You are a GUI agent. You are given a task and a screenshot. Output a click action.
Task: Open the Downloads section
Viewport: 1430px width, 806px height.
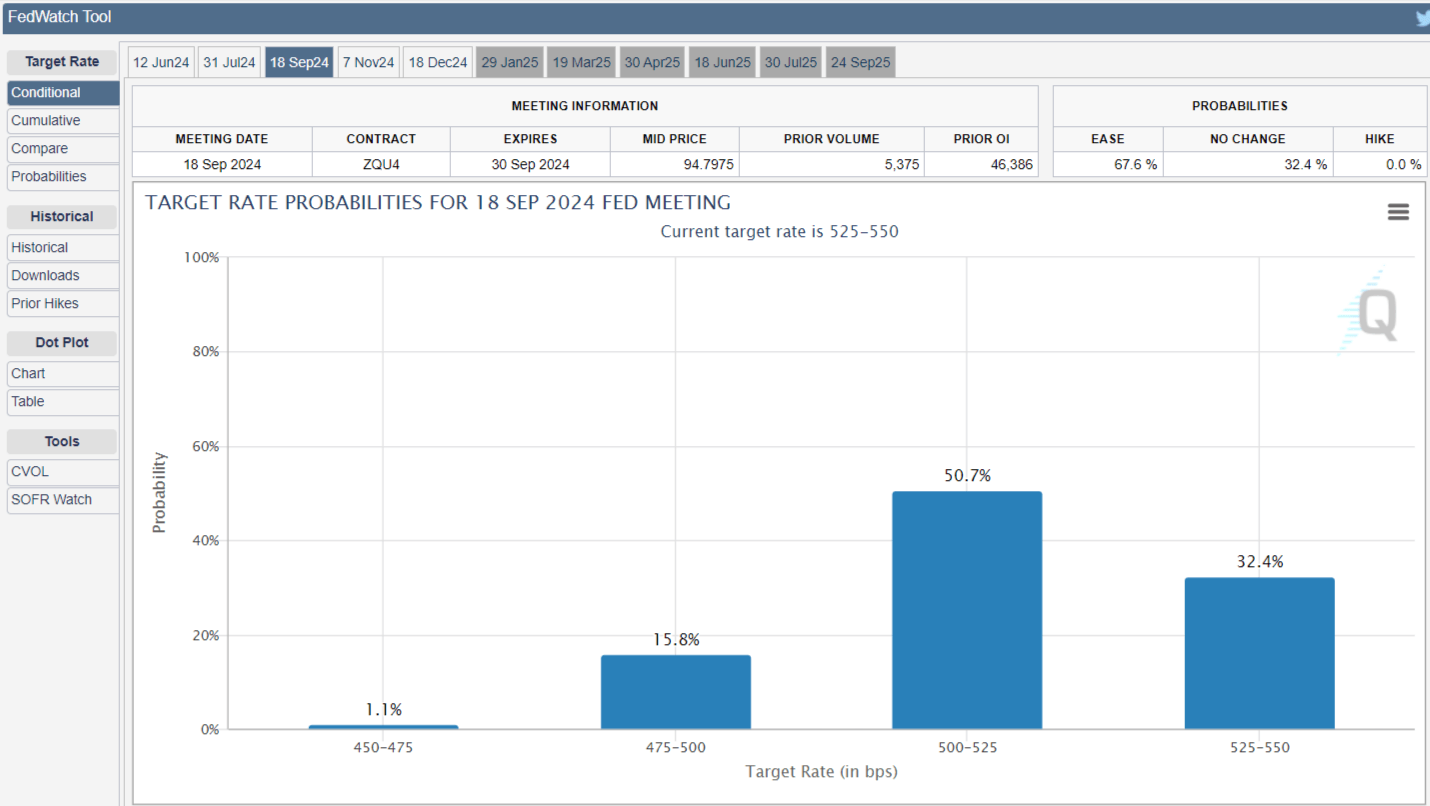[45, 275]
